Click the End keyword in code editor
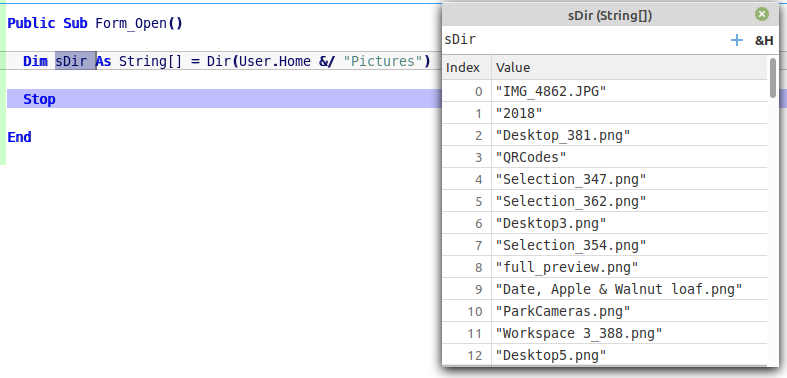 19,137
